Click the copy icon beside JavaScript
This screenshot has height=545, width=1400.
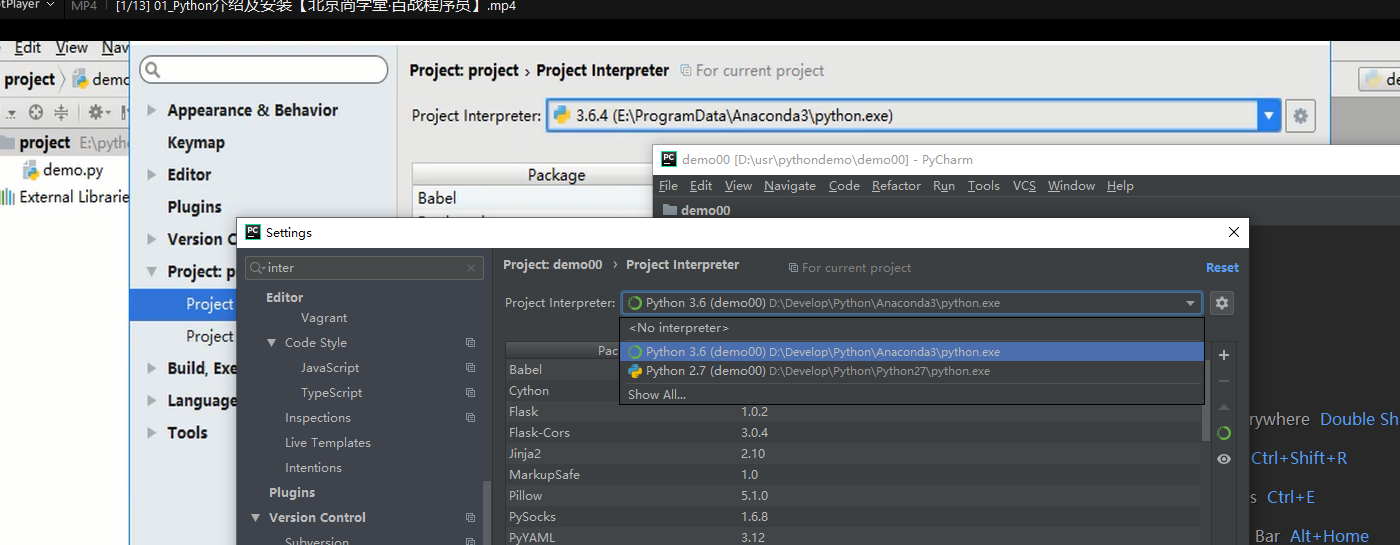pos(470,368)
